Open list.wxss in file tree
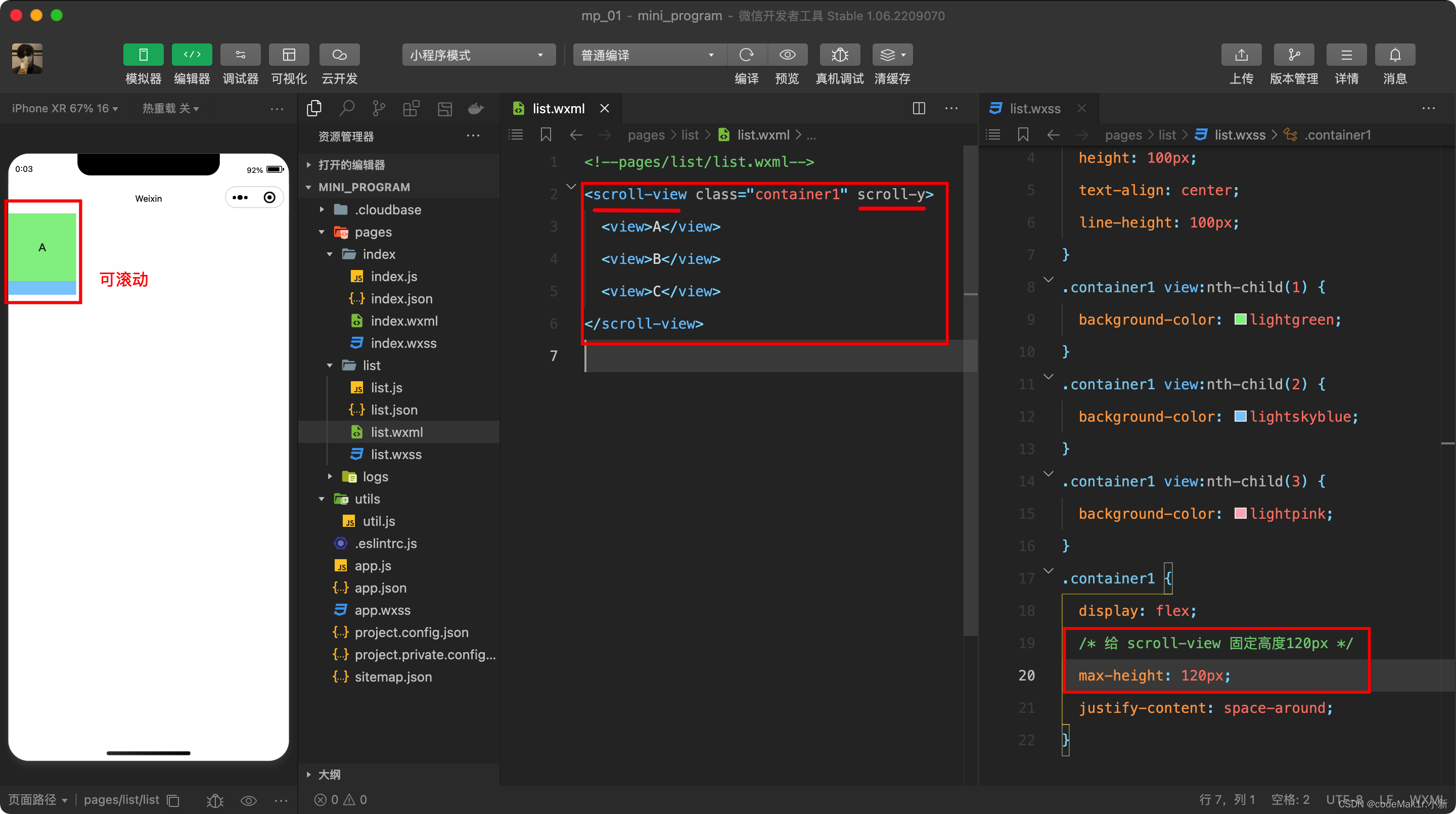Image resolution: width=1456 pixels, height=814 pixels. [x=399, y=455]
